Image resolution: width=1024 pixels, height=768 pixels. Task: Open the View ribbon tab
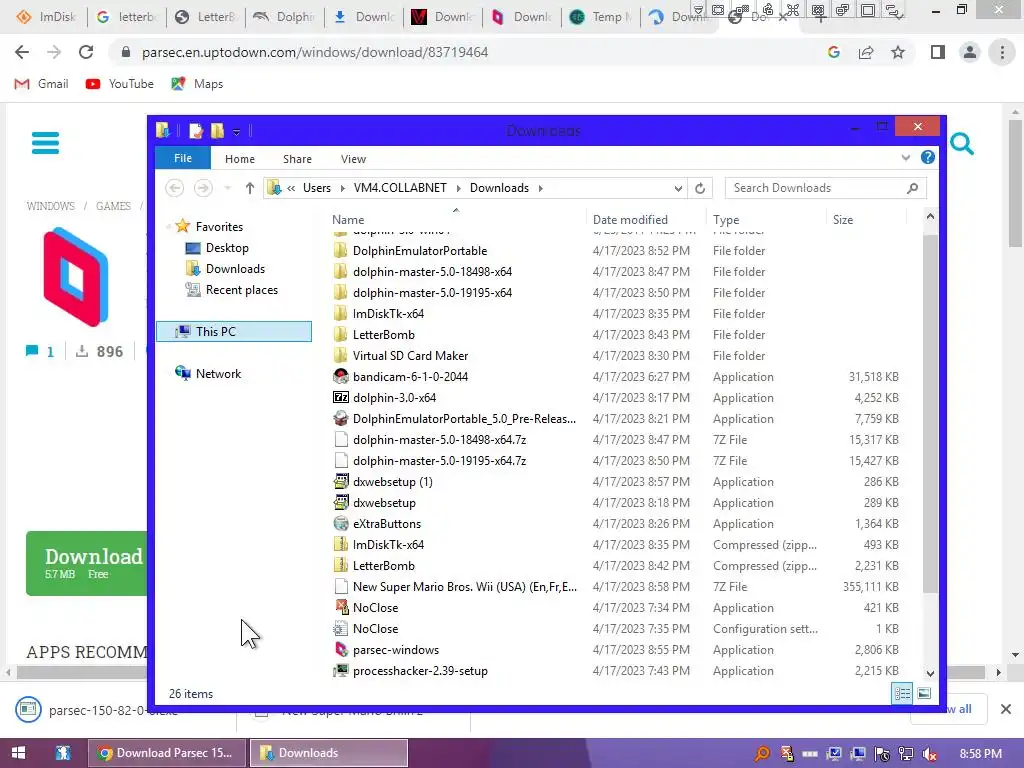tap(353, 159)
